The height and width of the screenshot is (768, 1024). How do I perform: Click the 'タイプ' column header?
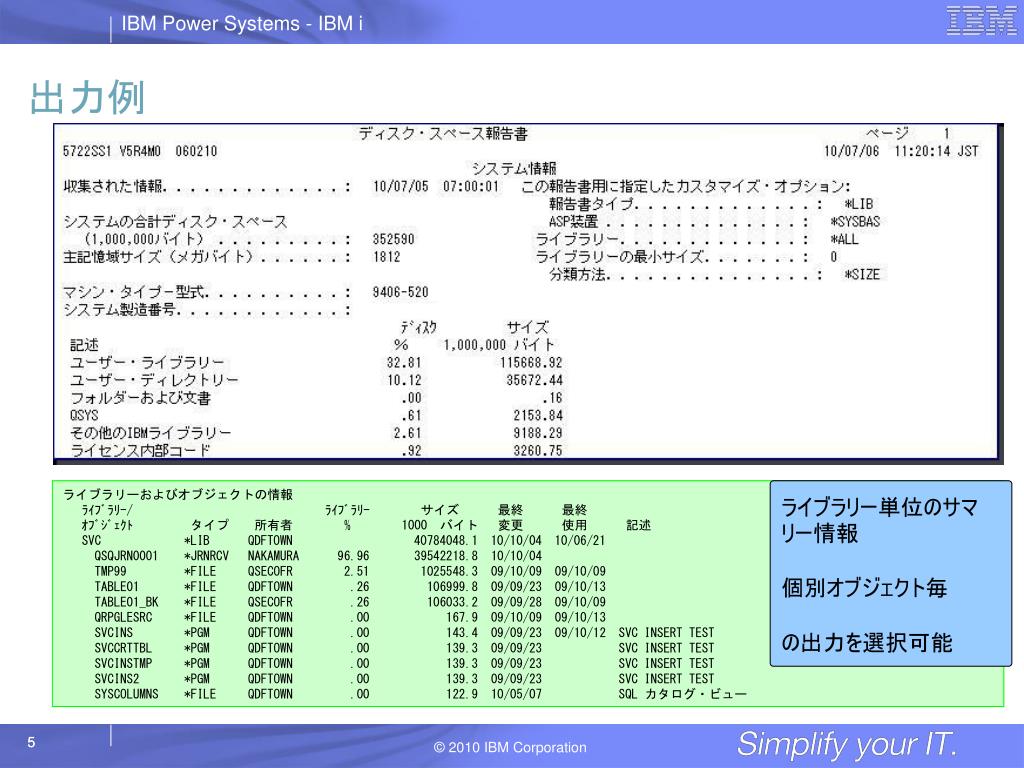point(210,525)
